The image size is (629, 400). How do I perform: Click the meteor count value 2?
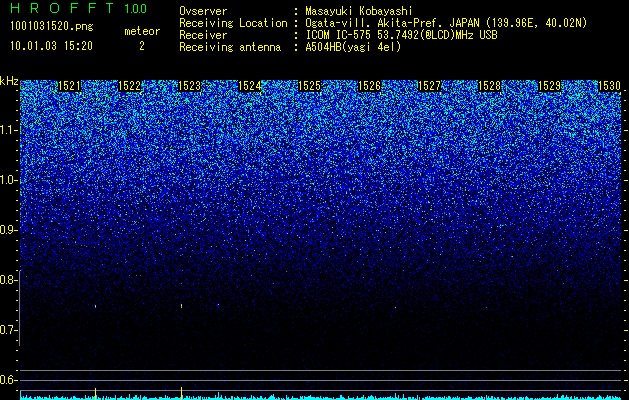point(142,46)
